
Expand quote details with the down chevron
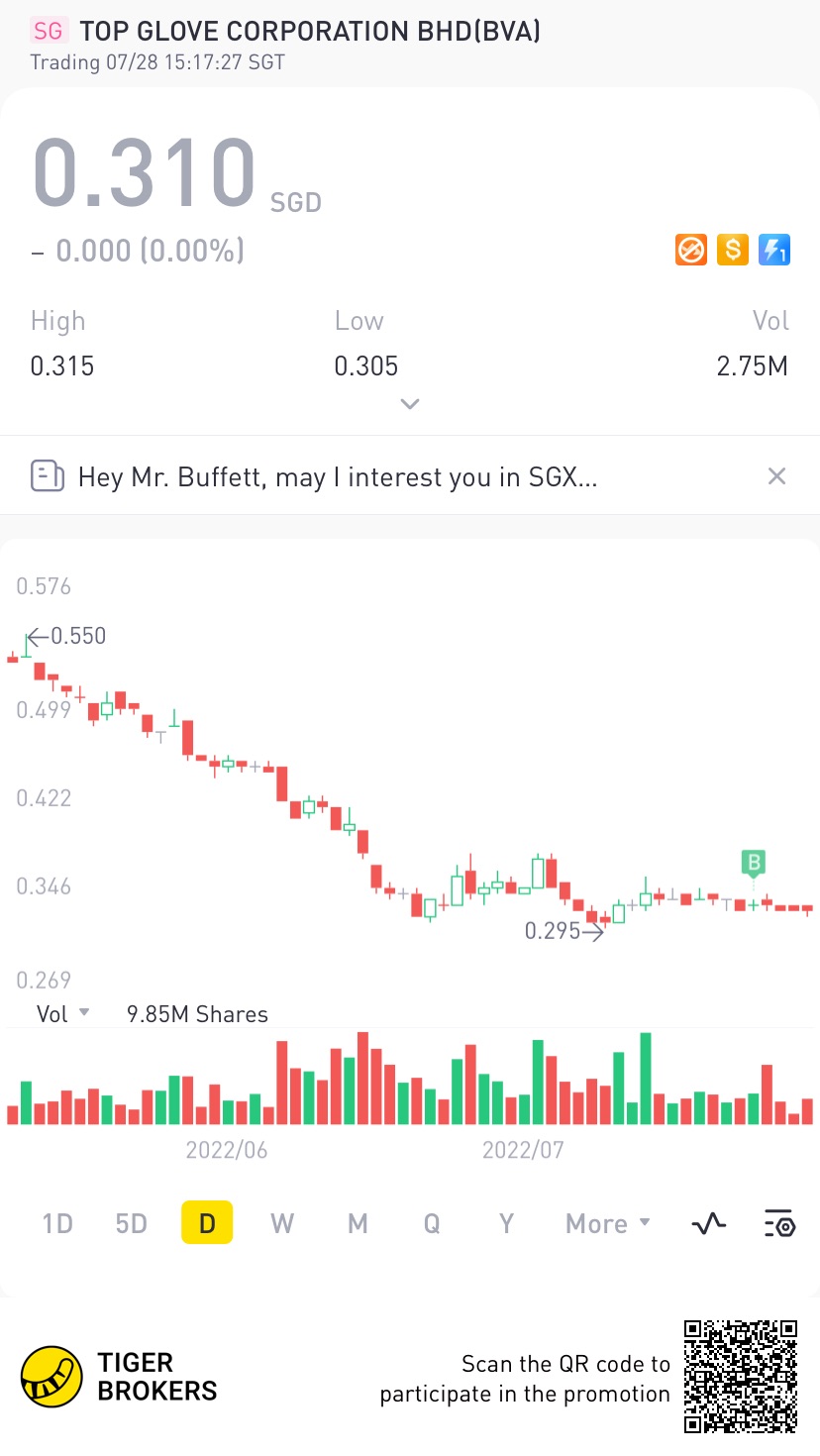click(x=409, y=404)
